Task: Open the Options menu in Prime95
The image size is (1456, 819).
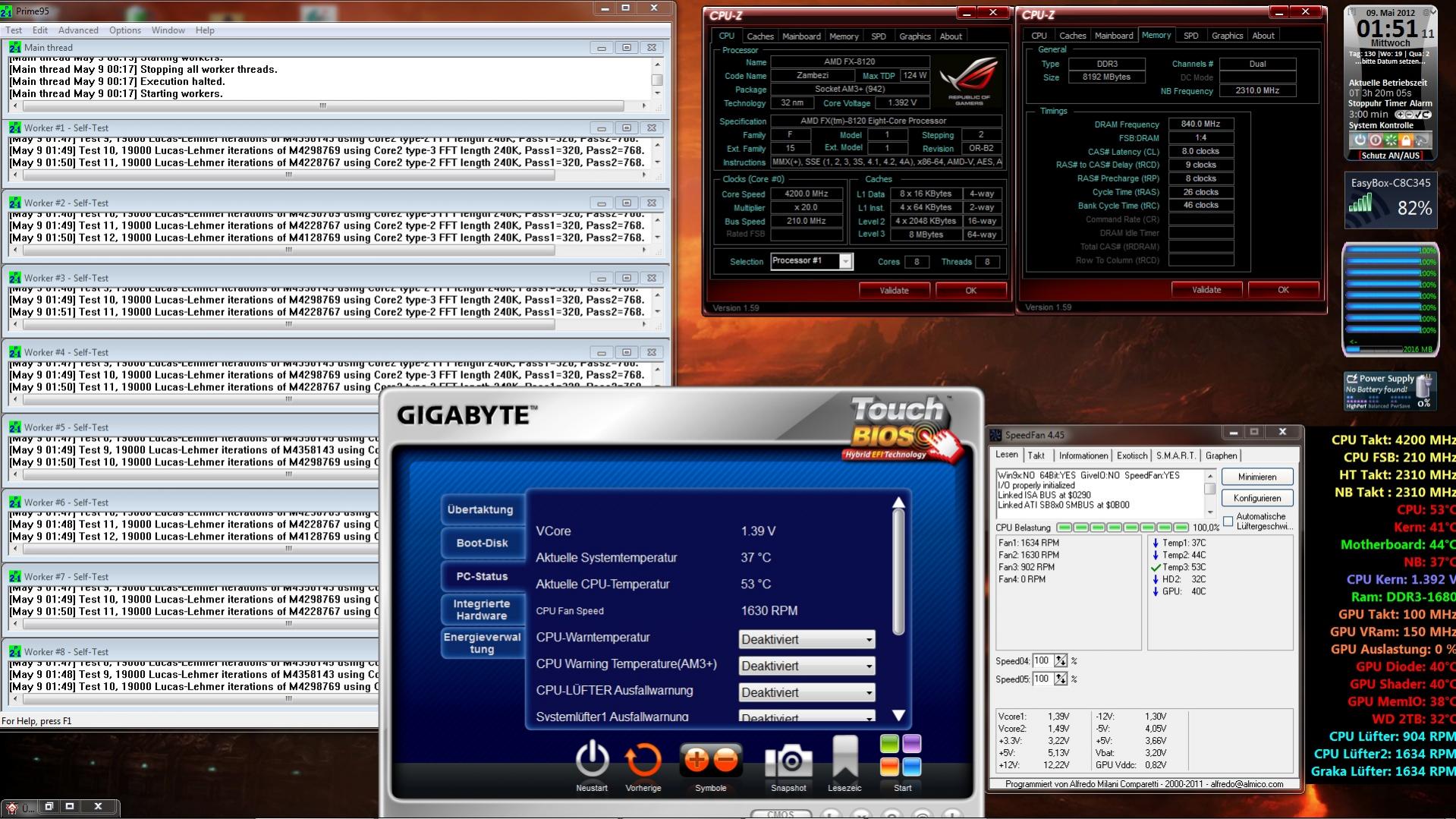Action: pos(124,30)
